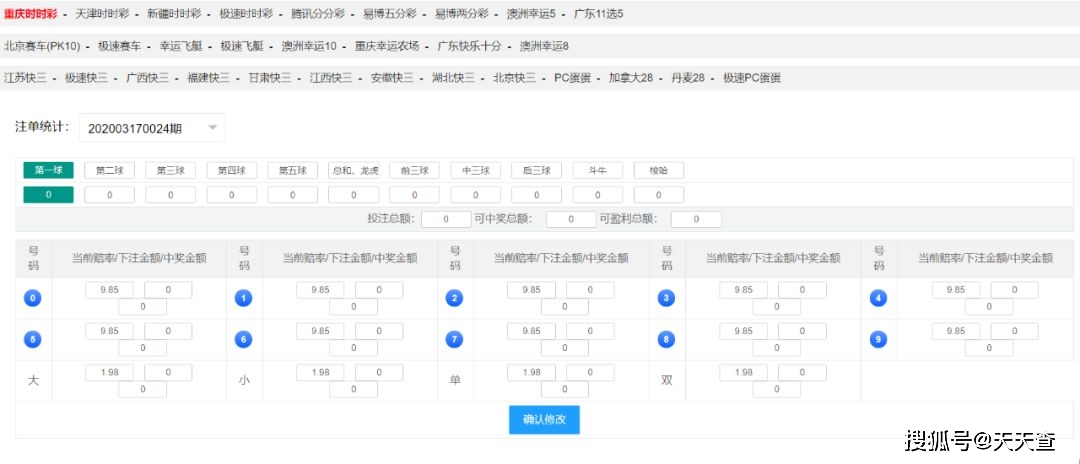Switch to the 总和、龙虎 tab

[x=354, y=170]
